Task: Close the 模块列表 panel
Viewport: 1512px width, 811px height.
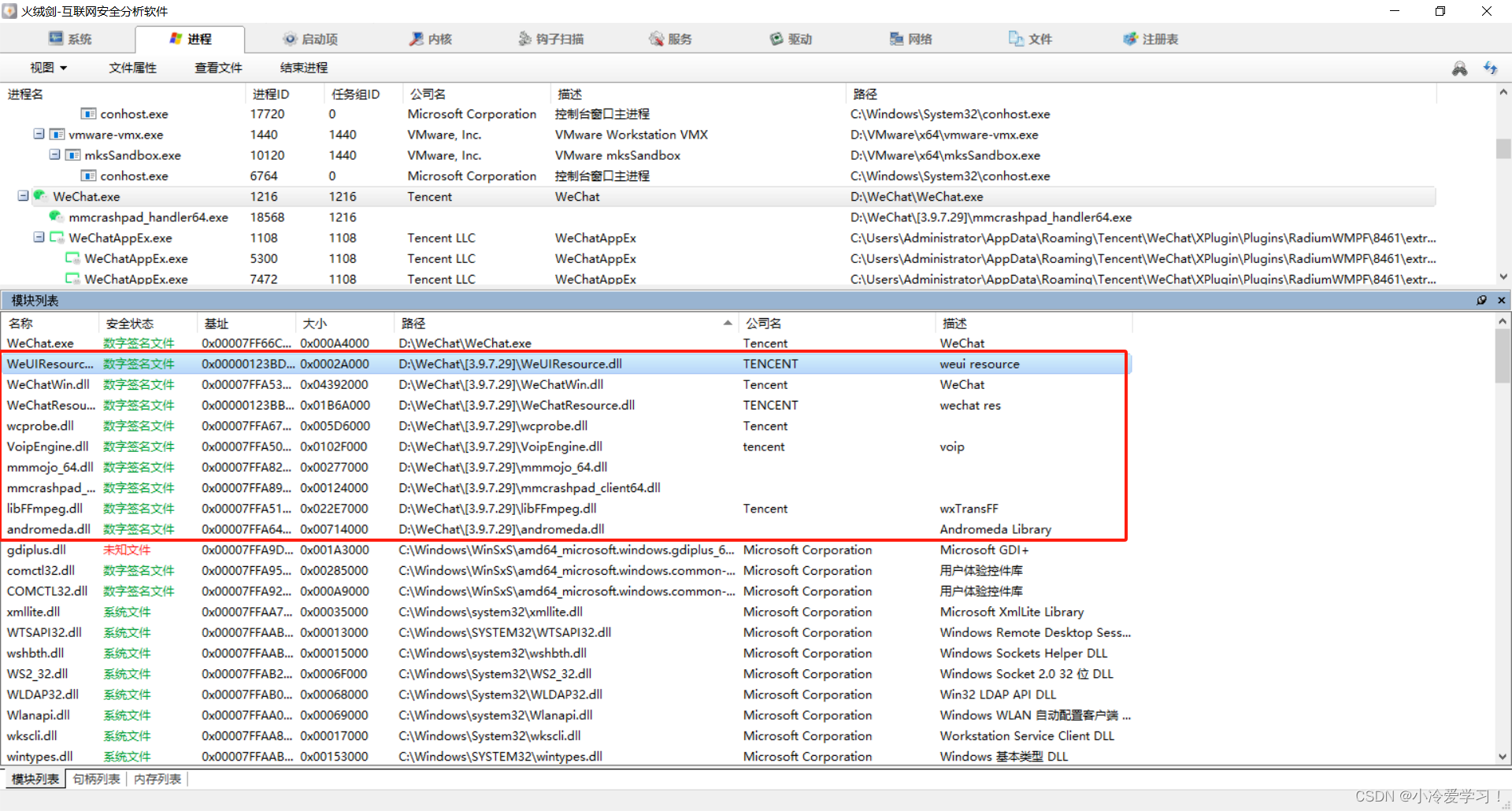Action: coord(1501,300)
